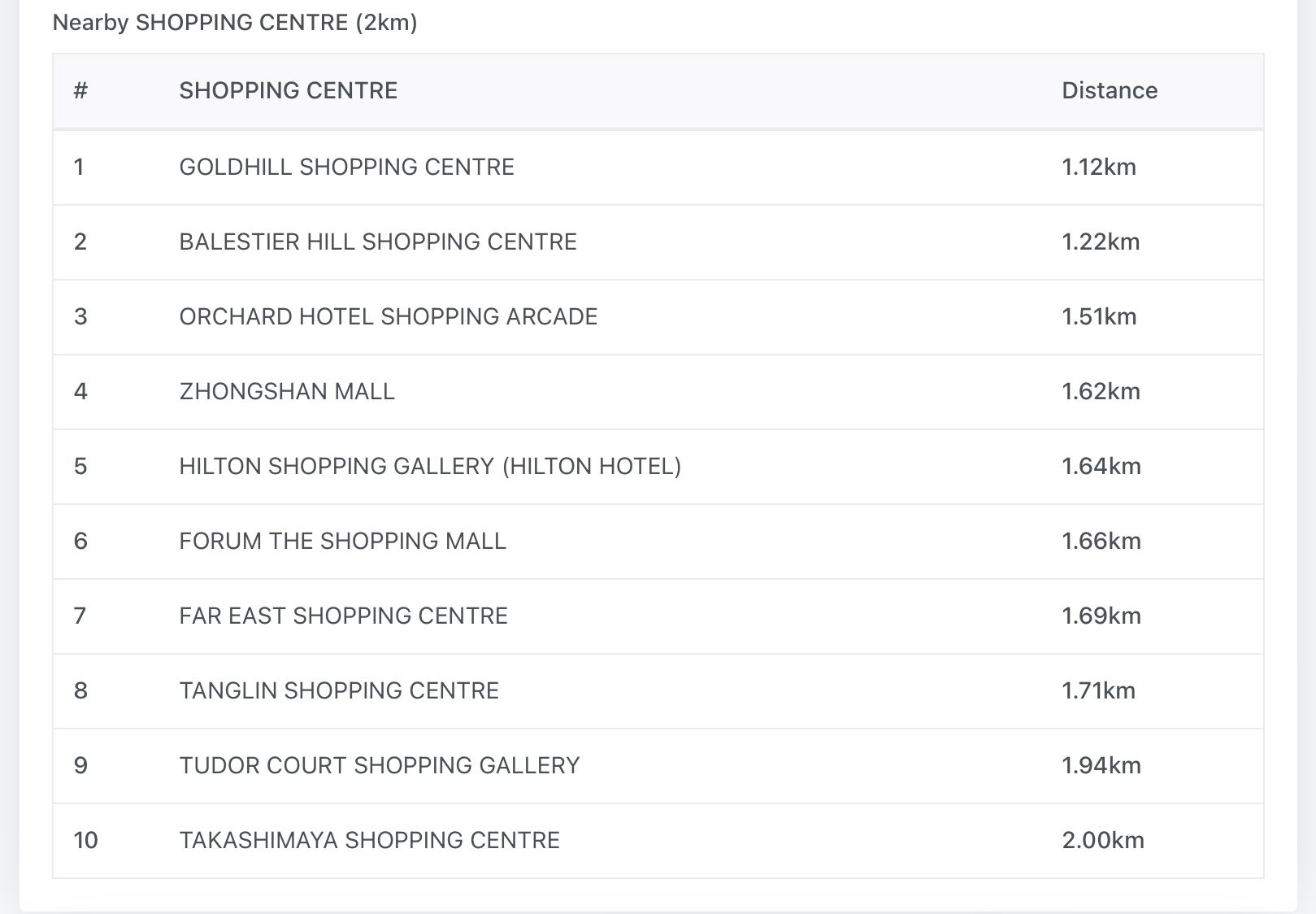Click ORCHARD HOTEL SHOPPING ARCADE name
The height and width of the screenshot is (914, 1316).
click(x=388, y=317)
